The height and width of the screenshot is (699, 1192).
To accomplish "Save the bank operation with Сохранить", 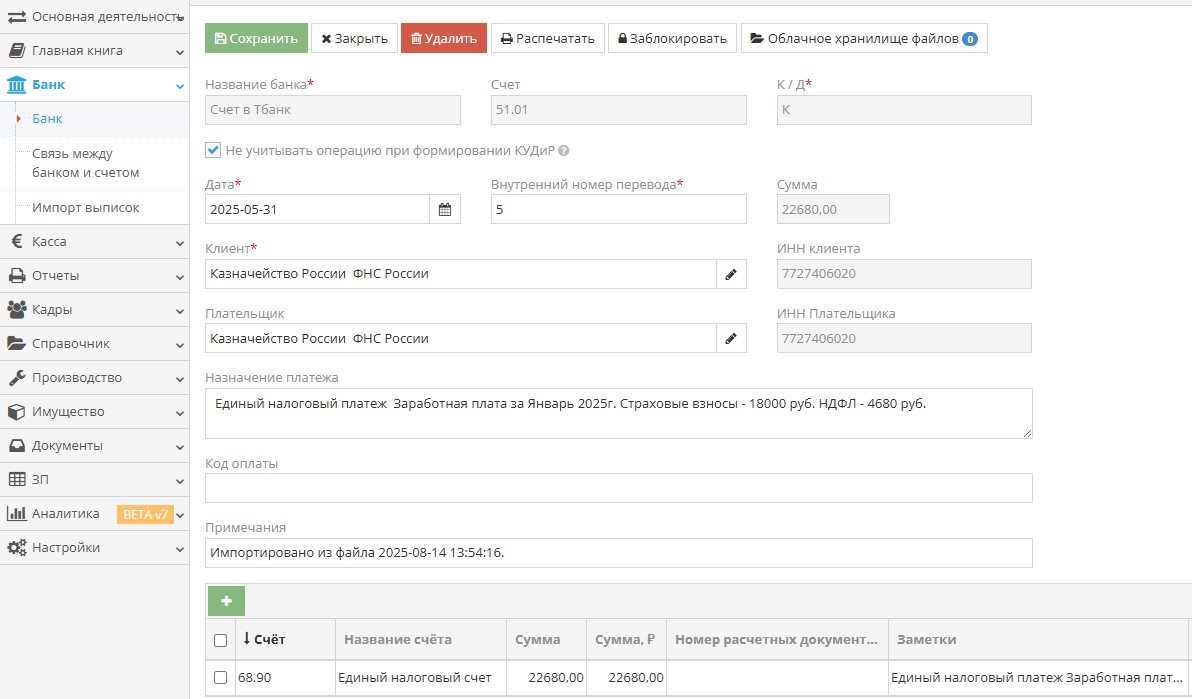I will tap(256, 39).
